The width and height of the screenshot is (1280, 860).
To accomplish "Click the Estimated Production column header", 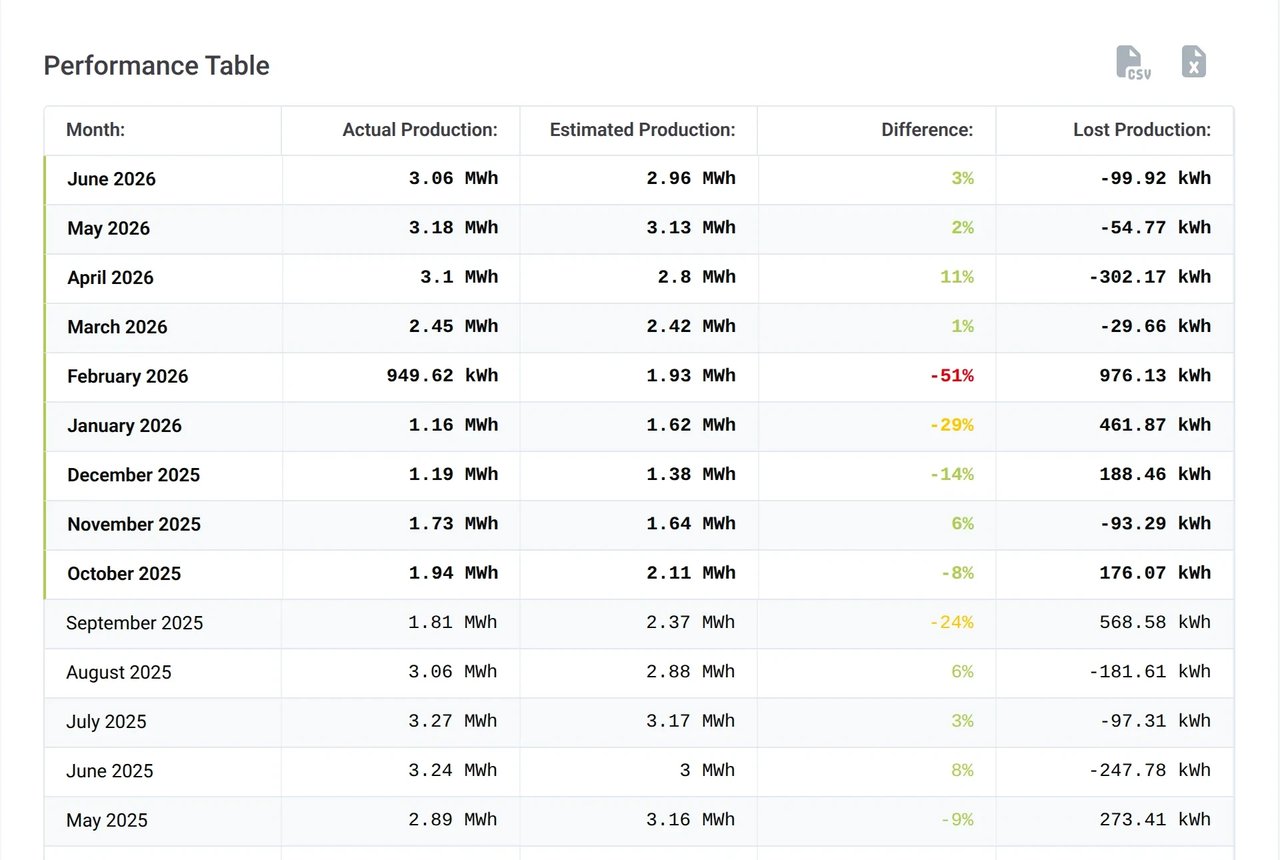I will pyautogui.click(x=643, y=130).
